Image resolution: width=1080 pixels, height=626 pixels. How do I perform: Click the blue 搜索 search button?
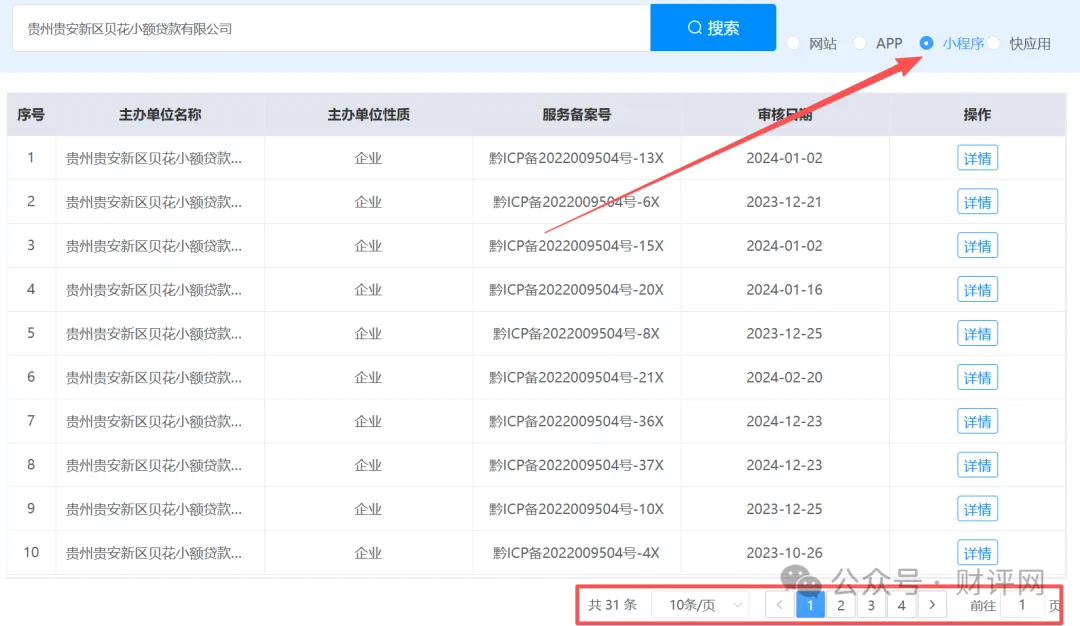[x=713, y=28]
